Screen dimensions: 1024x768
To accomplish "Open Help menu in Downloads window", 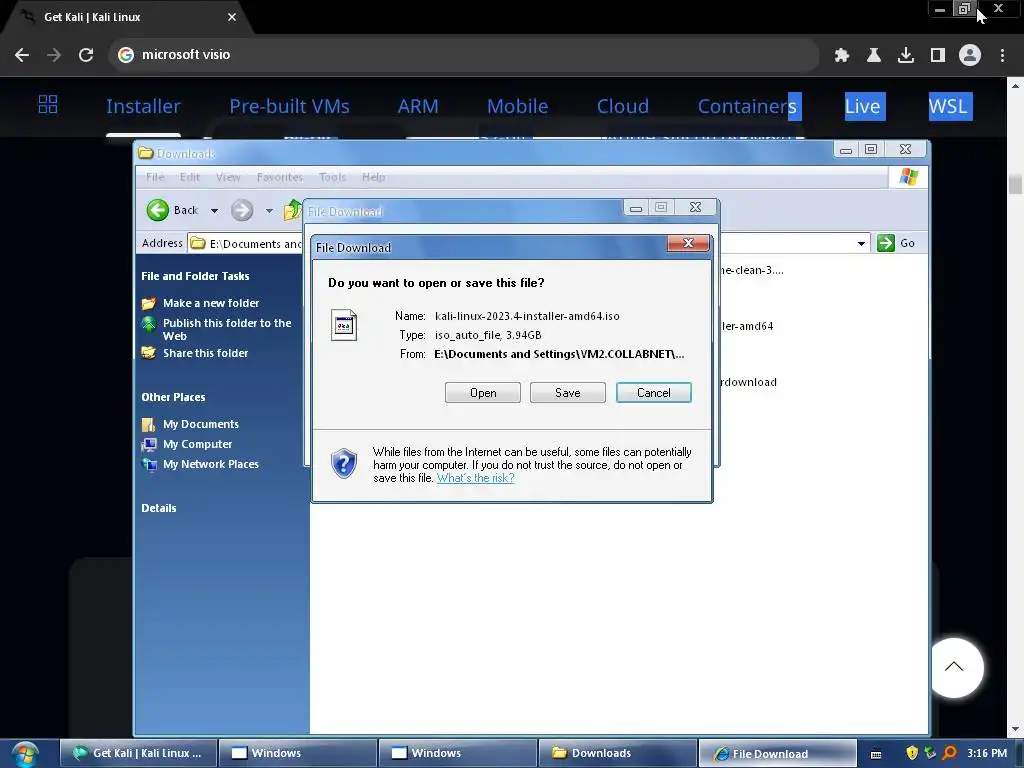I will pyautogui.click(x=374, y=177).
